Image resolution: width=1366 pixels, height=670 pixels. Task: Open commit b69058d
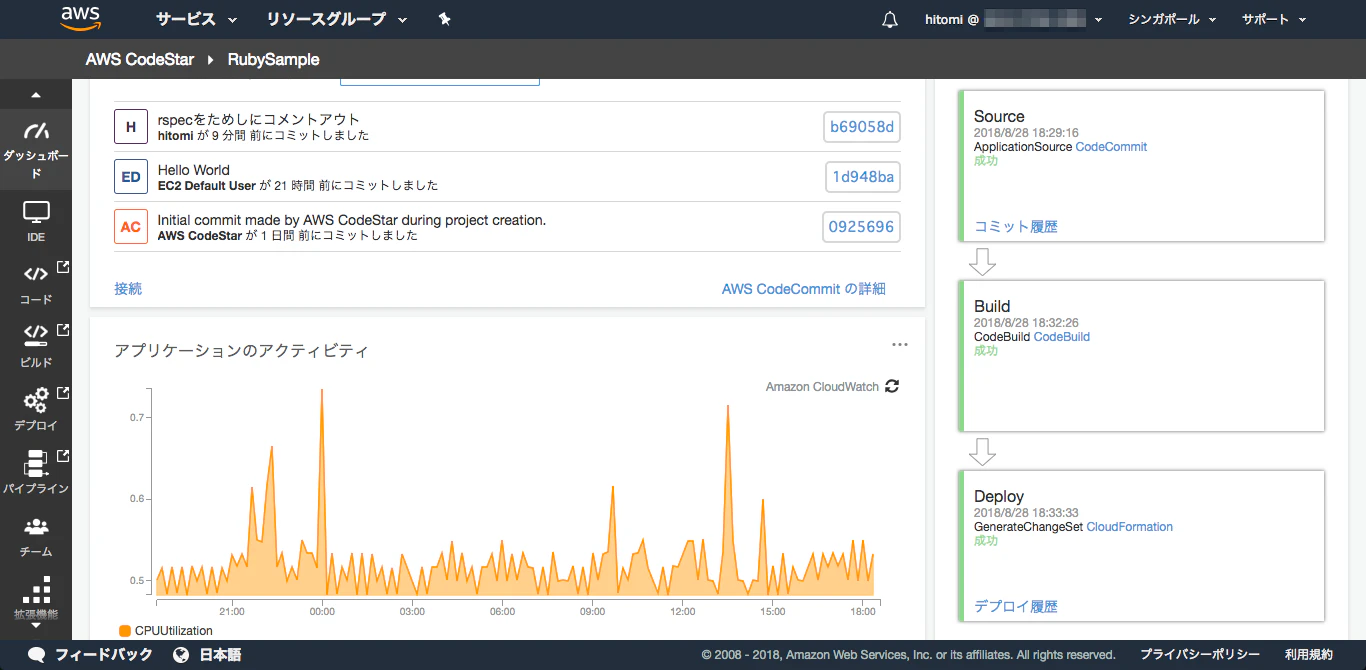click(862, 127)
